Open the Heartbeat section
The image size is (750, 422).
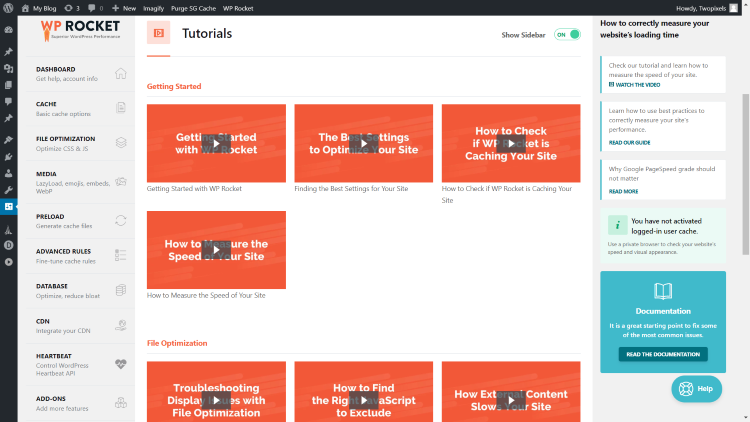click(x=80, y=364)
